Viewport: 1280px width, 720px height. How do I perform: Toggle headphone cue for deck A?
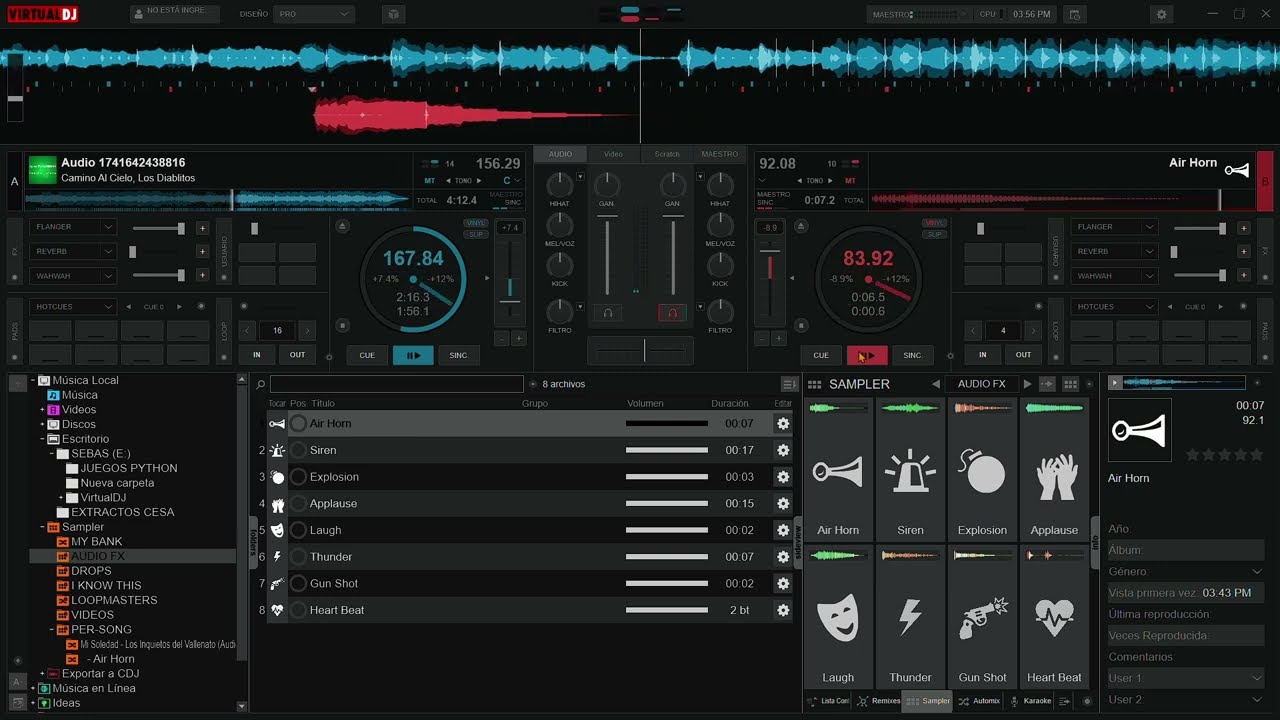[607, 313]
